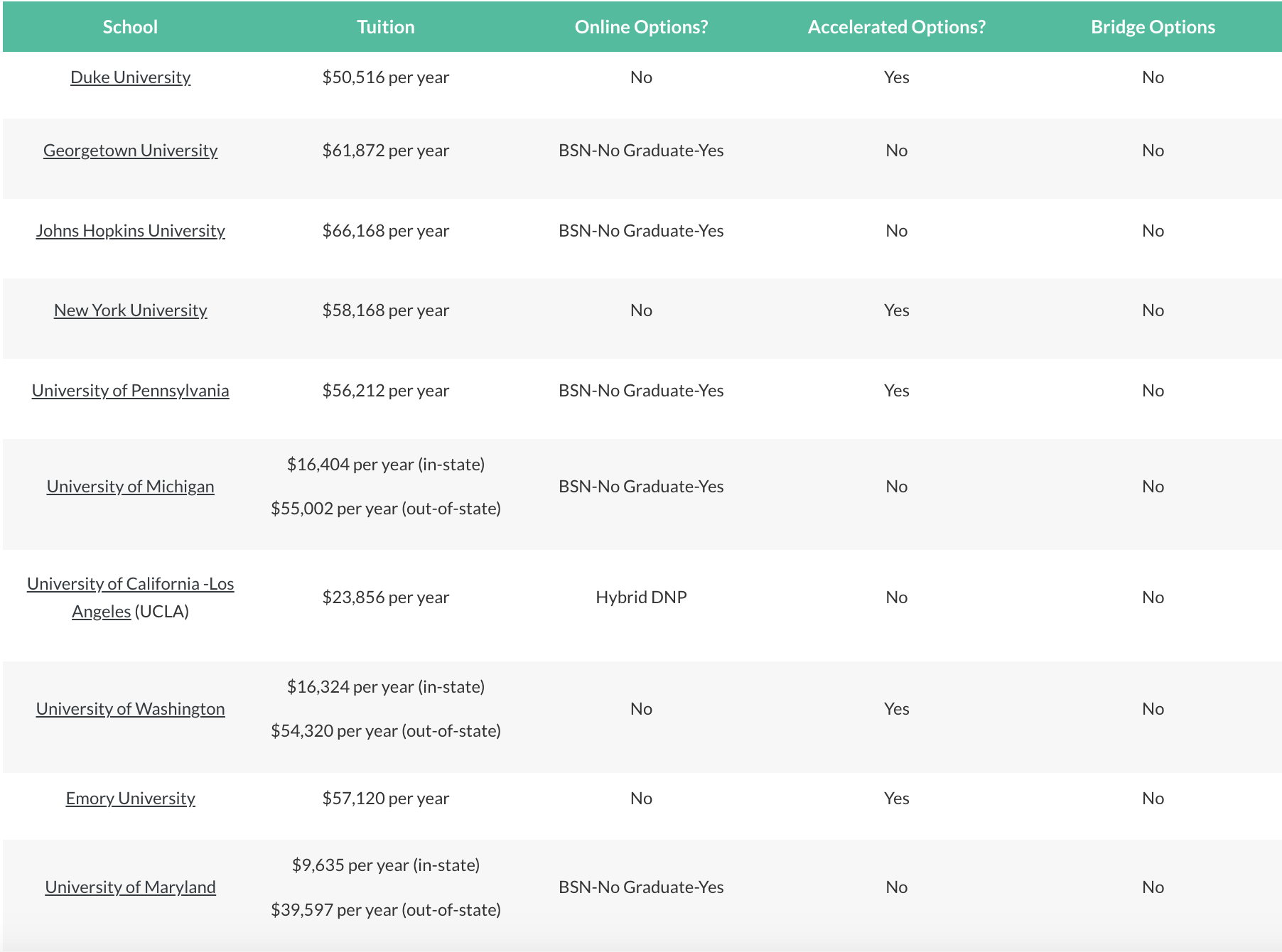Screen dimensions: 1282x952
Task: Click the $66,168 per year tuition cell
Action: click(x=386, y=231)
